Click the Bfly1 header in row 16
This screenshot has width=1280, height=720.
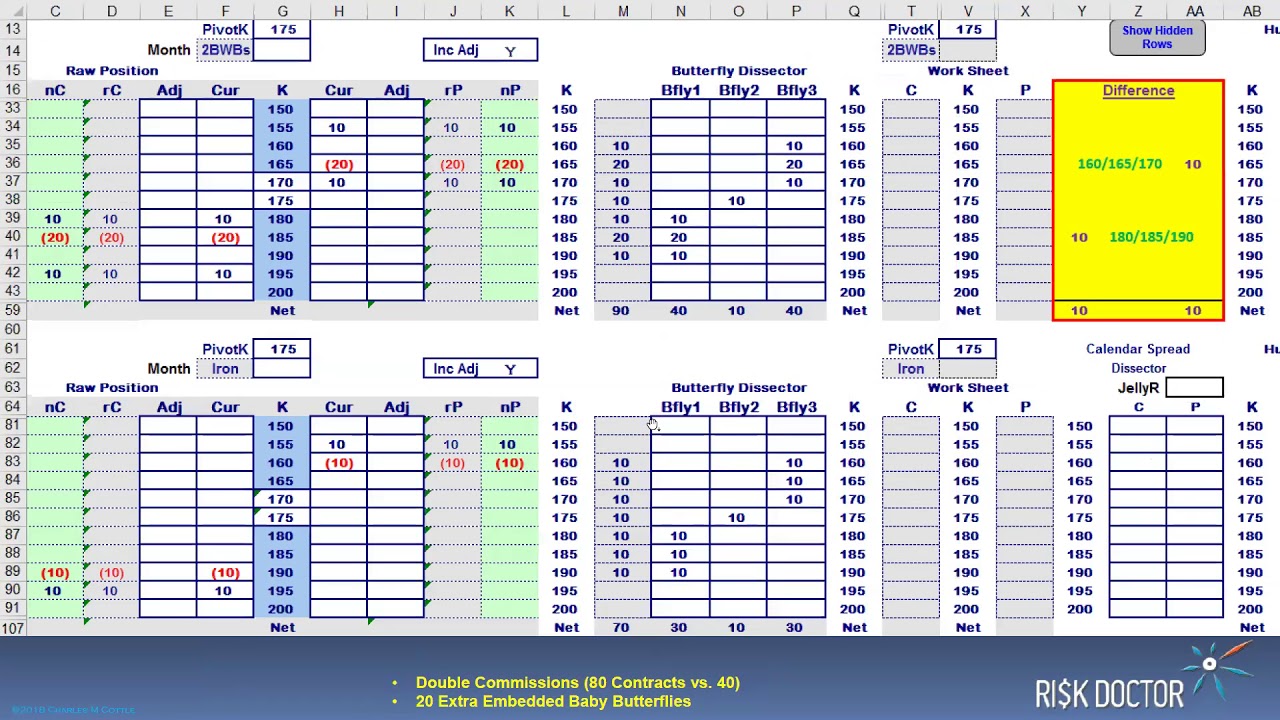[680, 91]
